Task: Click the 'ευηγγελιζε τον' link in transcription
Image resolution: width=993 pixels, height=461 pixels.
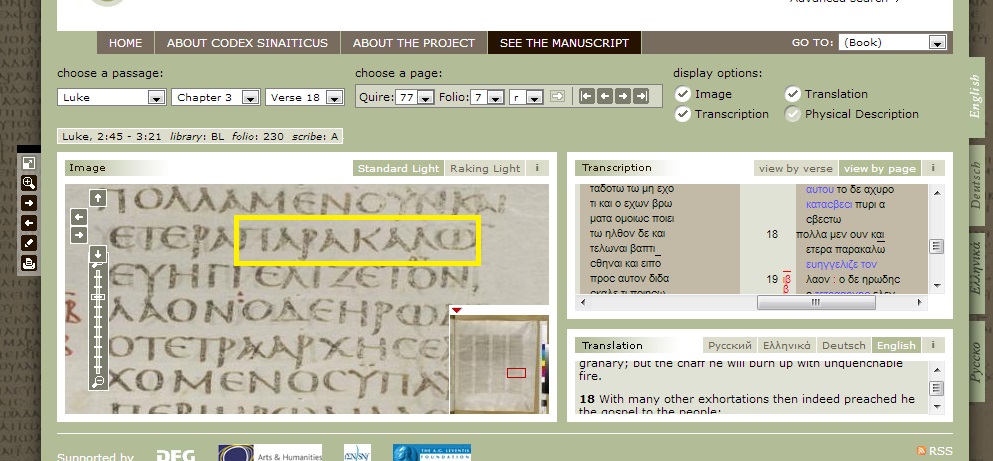Action: pos(841,264)
